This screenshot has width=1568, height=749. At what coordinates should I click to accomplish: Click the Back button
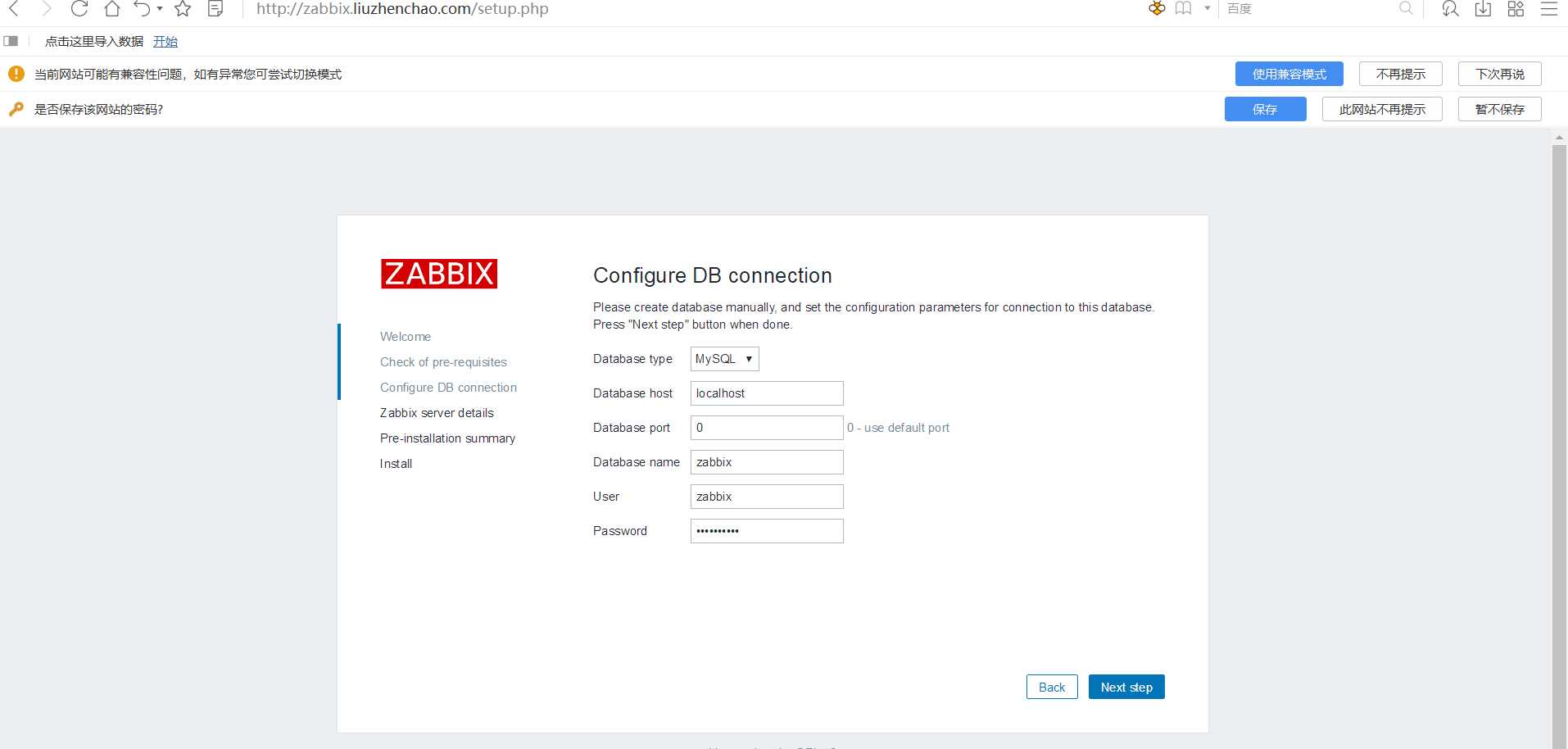[1052, 687]
